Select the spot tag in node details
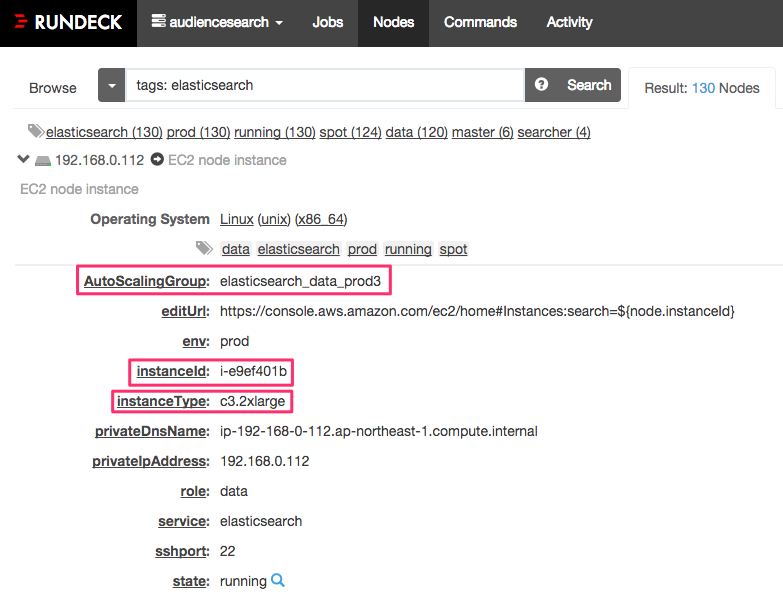The height and width of the screenshot is (595, 783). click(453, 249)
